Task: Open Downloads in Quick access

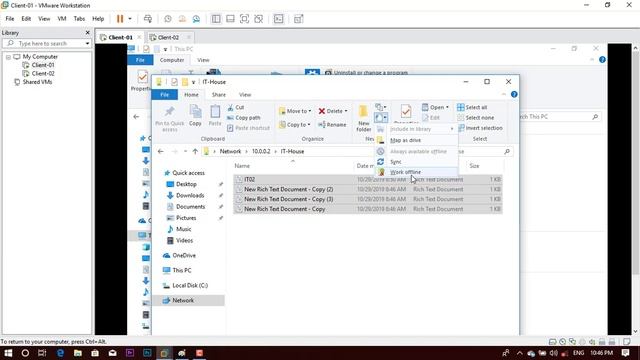Action: point(190,196)
